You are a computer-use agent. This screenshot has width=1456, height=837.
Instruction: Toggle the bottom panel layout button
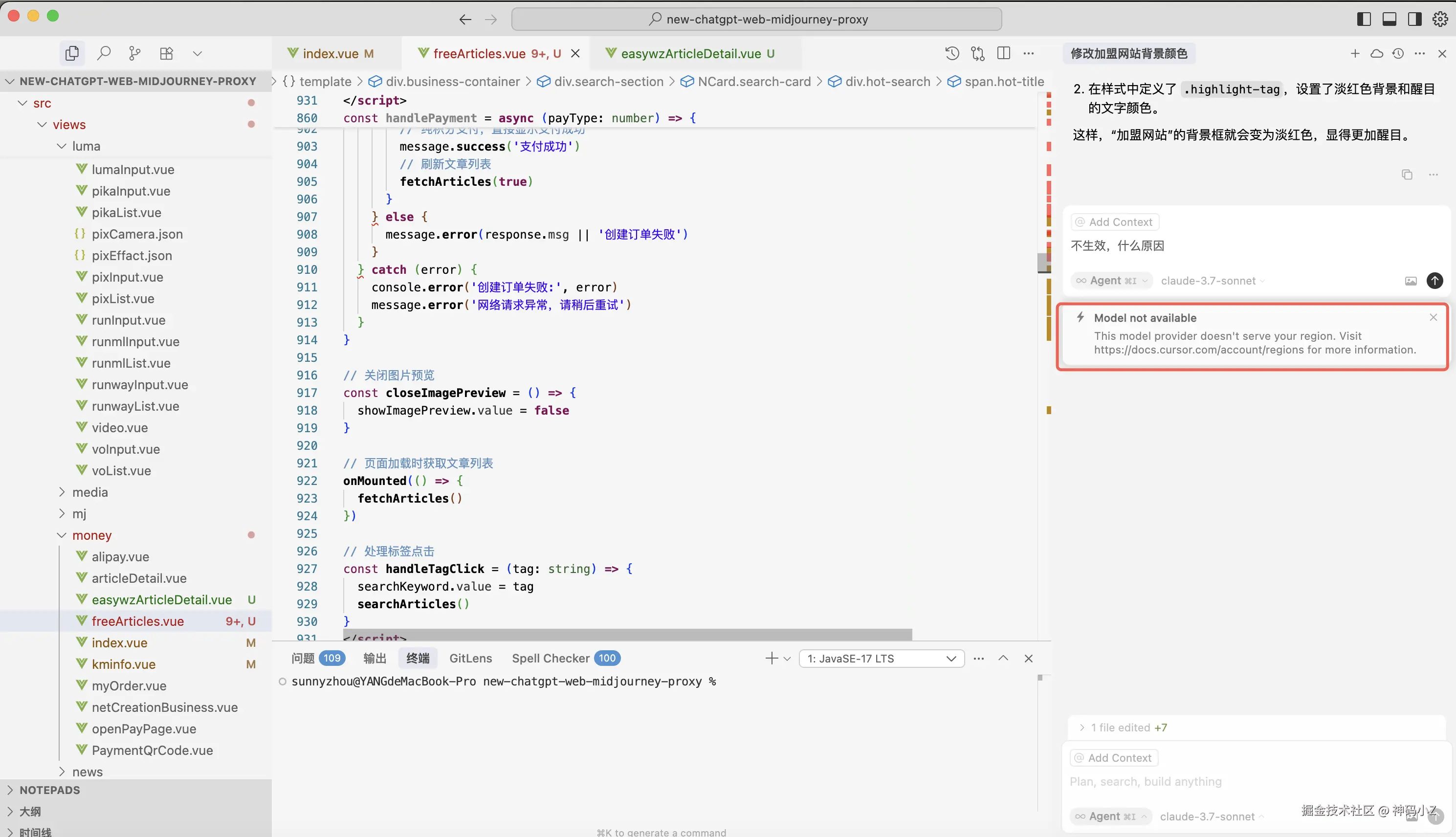(1390, 19)
